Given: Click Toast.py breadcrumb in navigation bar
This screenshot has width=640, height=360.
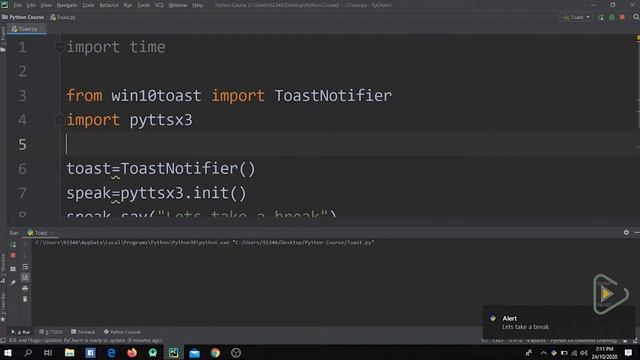Looking at the screenshot, I should pyautogui.click(x=63, y=17).
